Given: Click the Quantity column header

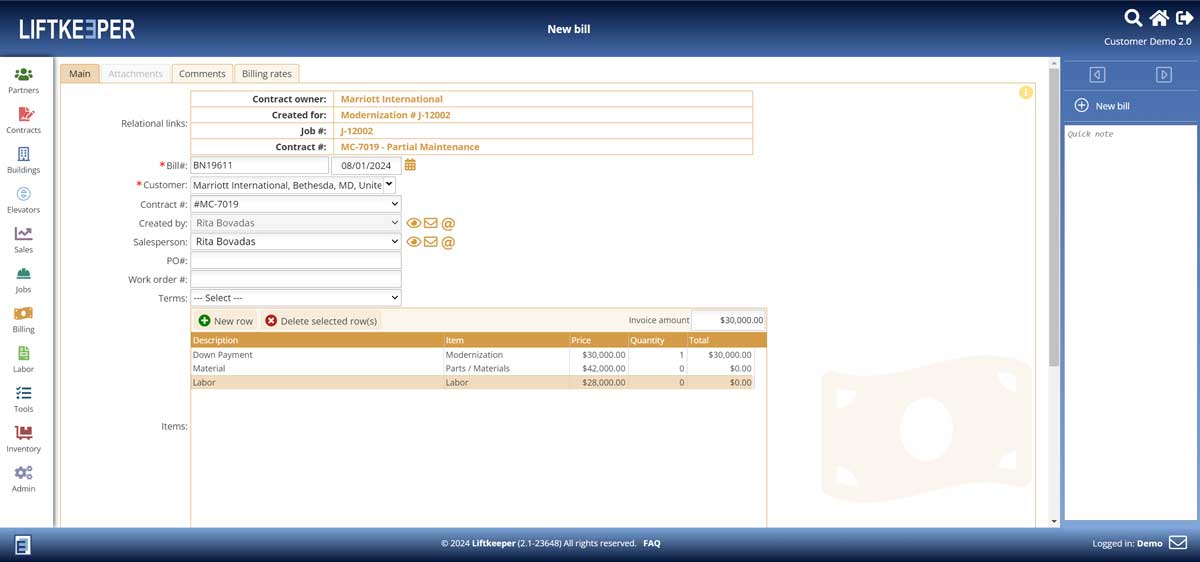Looking at the screenshot, I should click(x=657, y=340).
